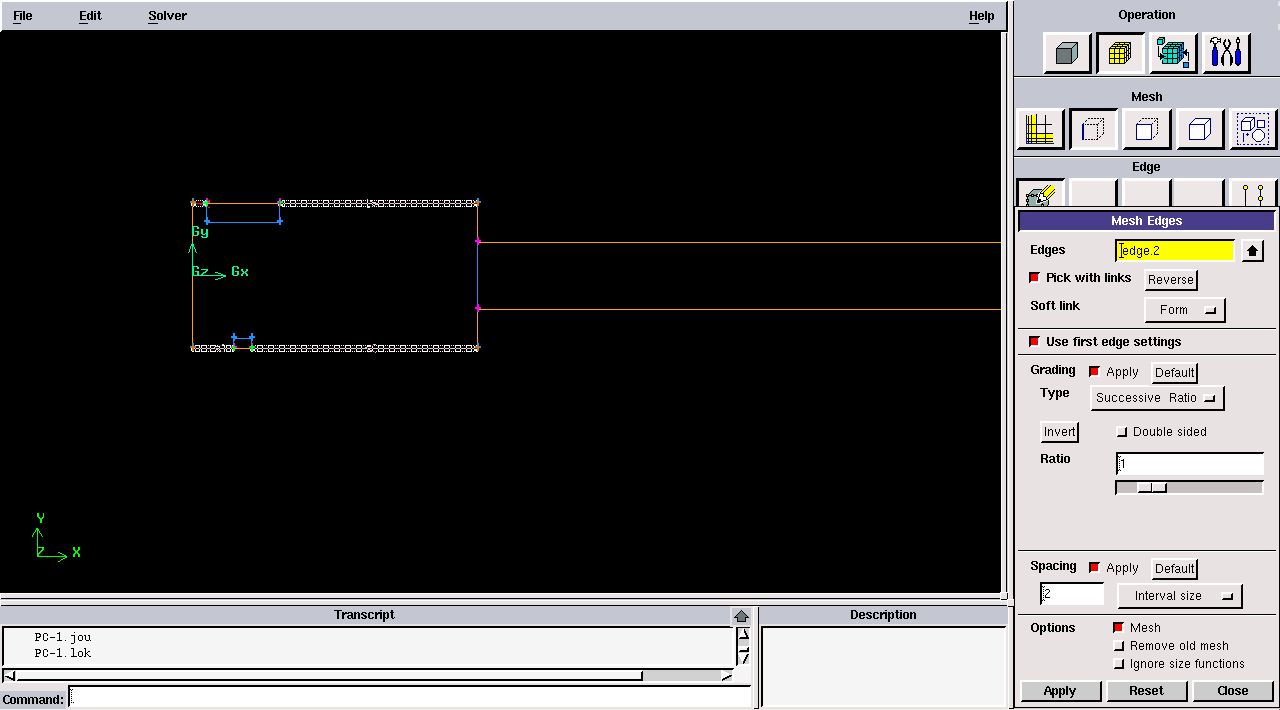Viewport: 1280px width, 710px height.
Task: Open the Interval size dropdown
Action: coord(1180,595)
